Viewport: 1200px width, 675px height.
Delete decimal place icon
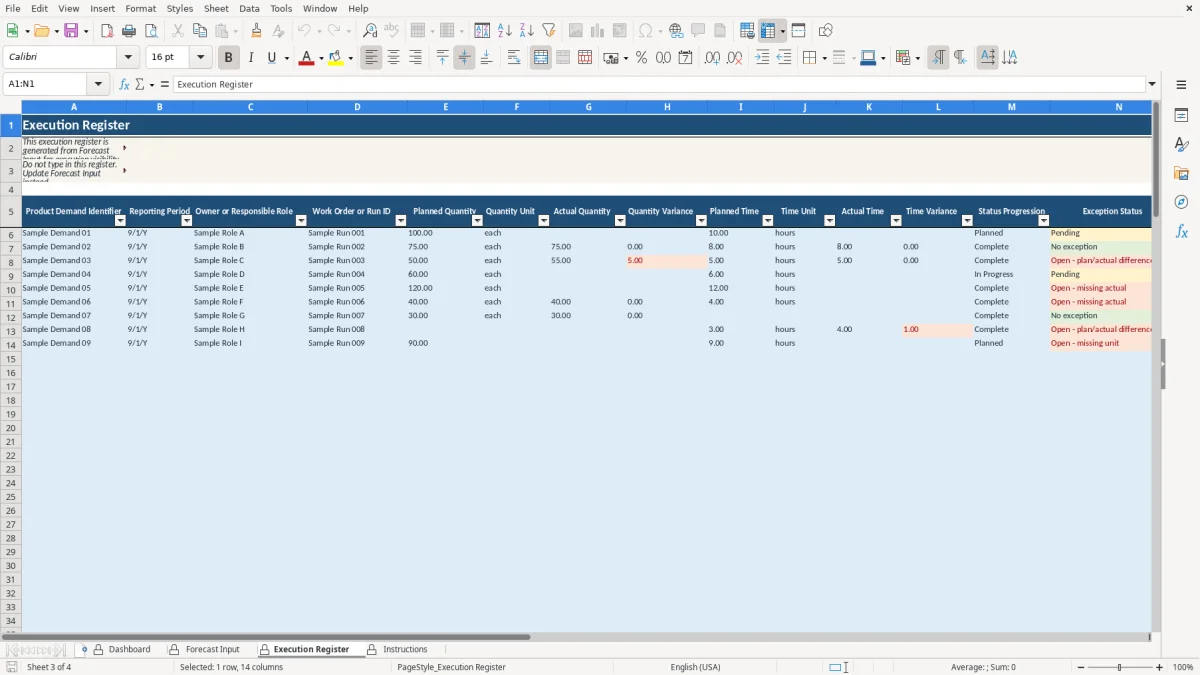tap(734, 58)
